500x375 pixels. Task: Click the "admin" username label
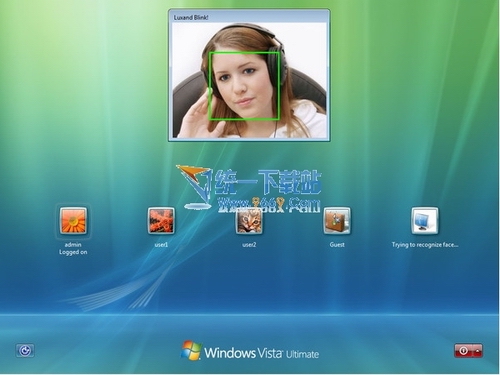coord(73,245)
